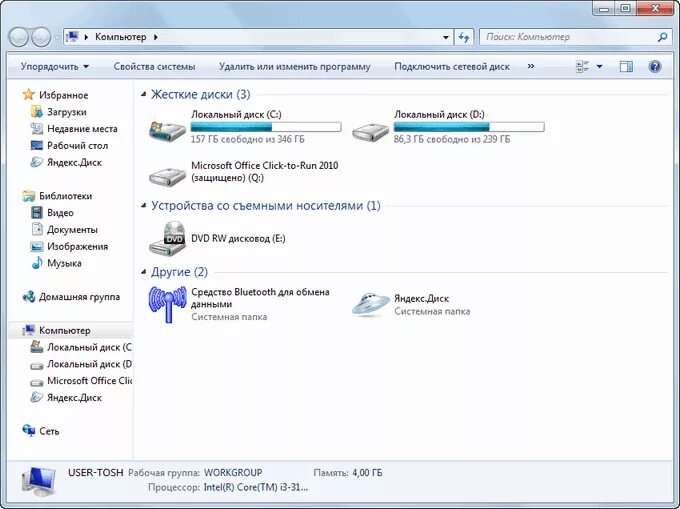Click the computer icon in details pane
Image resolution: width=680 pixels, height=509 pixels.
click(39, 481)
